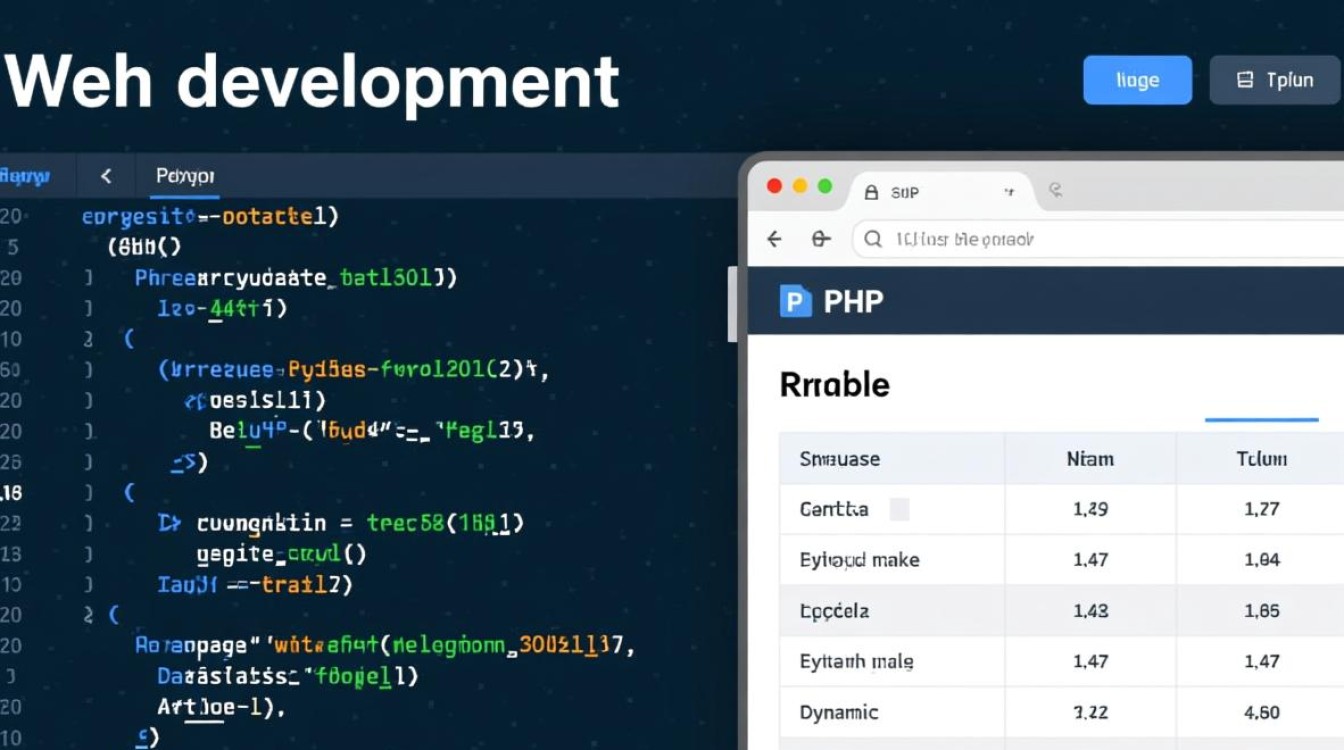Click the browser back arrow

point(774,239)
